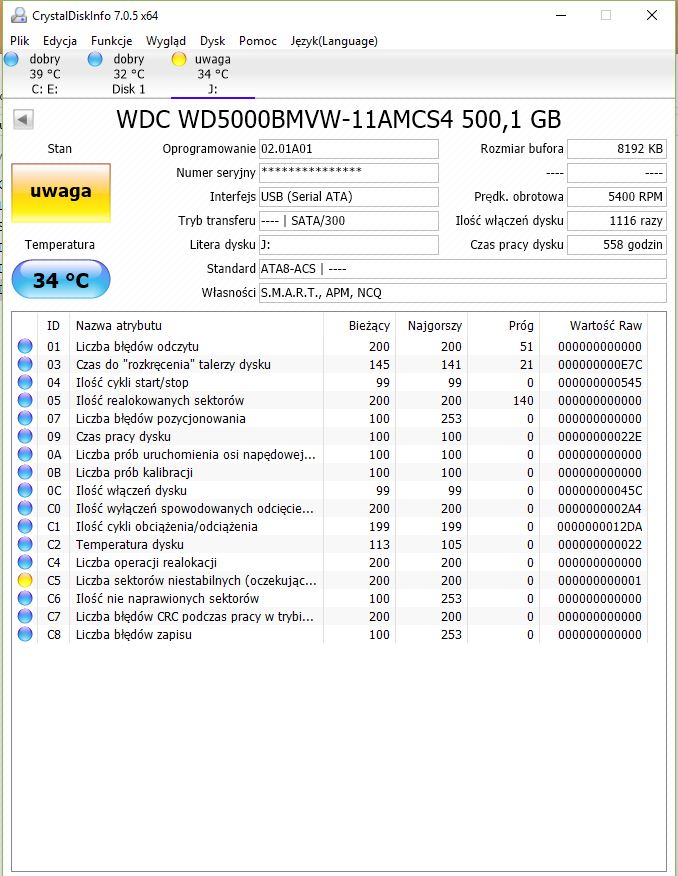Click the '558 godzin' power-on hours field

click(617, 245)
